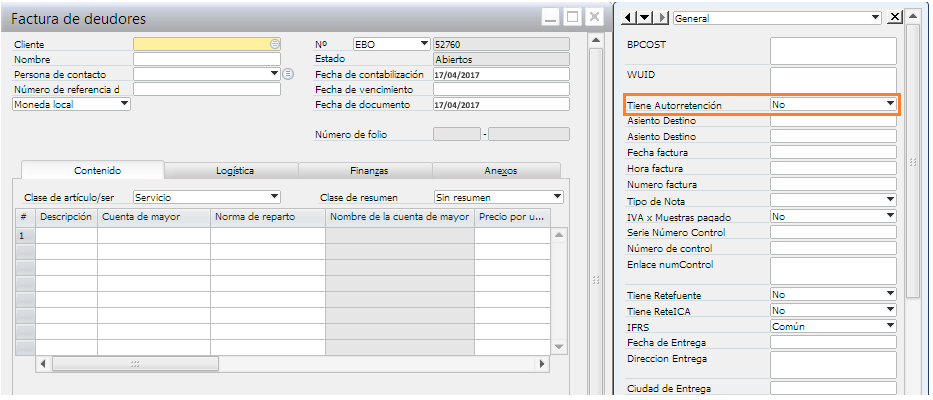Expand the Tiene ReteICA dropdown
Screen dimensions: 933x400
point(889,310)
